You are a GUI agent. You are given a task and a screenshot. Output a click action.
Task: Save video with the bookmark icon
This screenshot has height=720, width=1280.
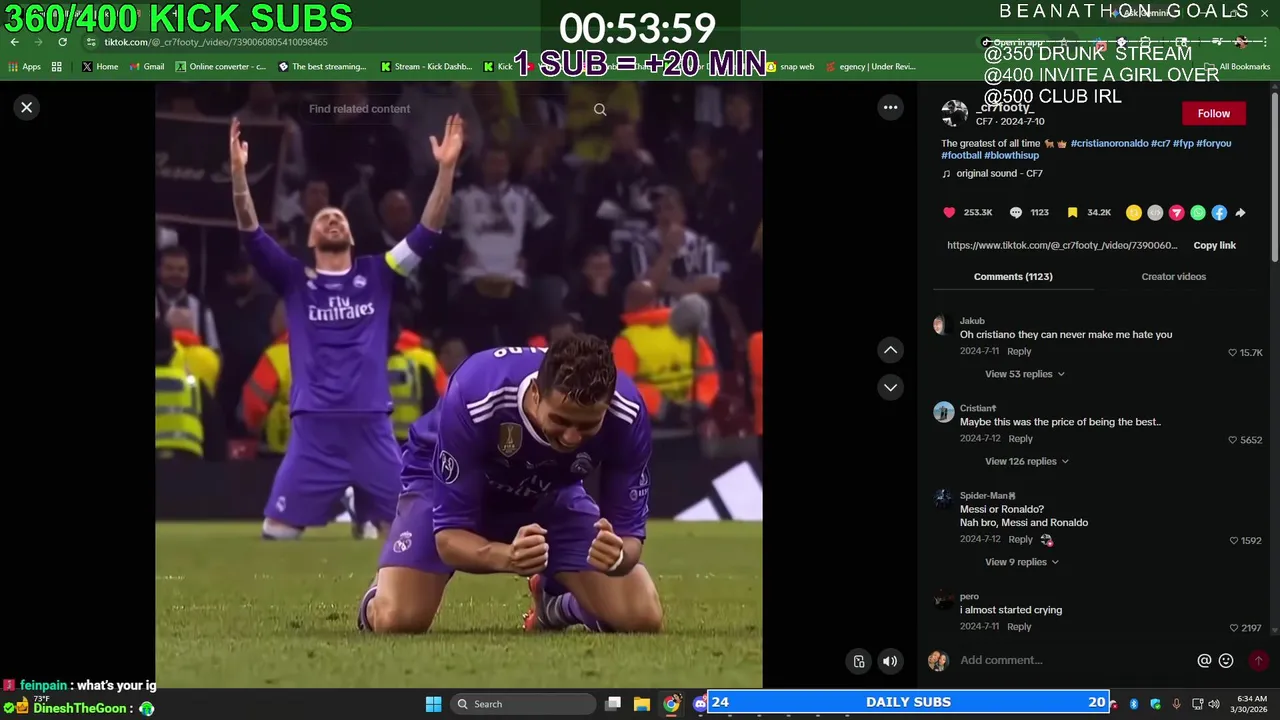(x=1072, y=212)
